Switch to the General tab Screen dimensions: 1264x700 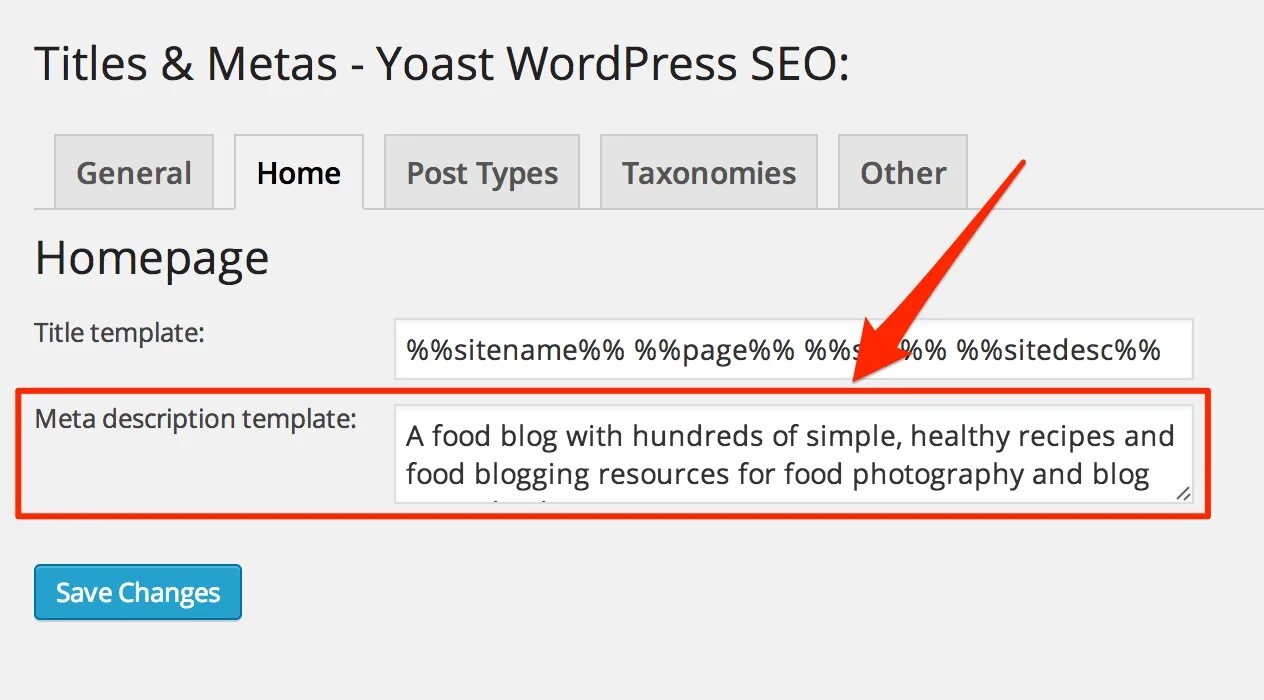click(x=134, y=172)
